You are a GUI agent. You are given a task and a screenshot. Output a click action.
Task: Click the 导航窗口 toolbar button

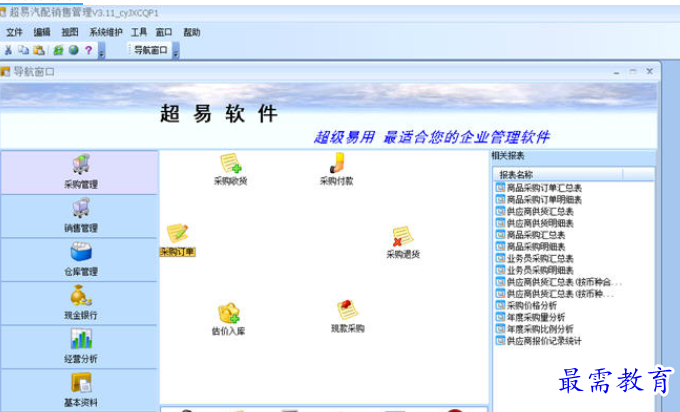coord(150,50)
